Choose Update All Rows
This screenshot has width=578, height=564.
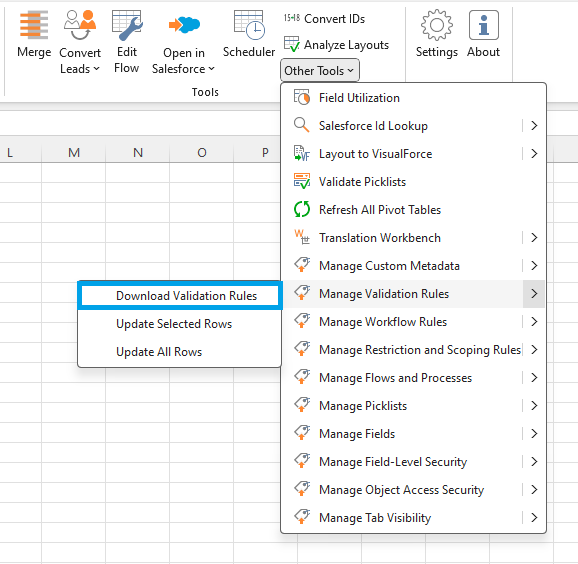180,352
